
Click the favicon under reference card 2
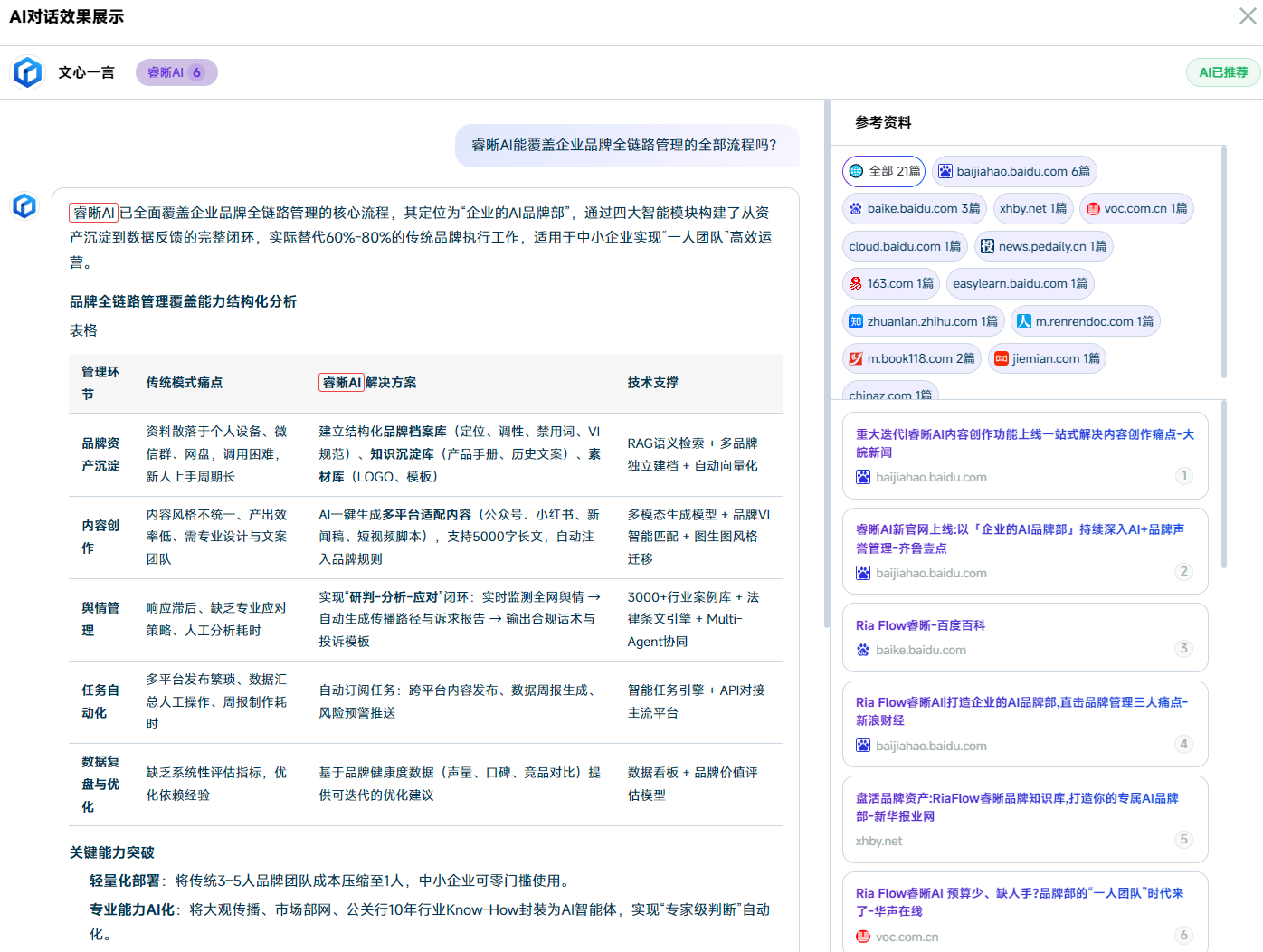863,573
